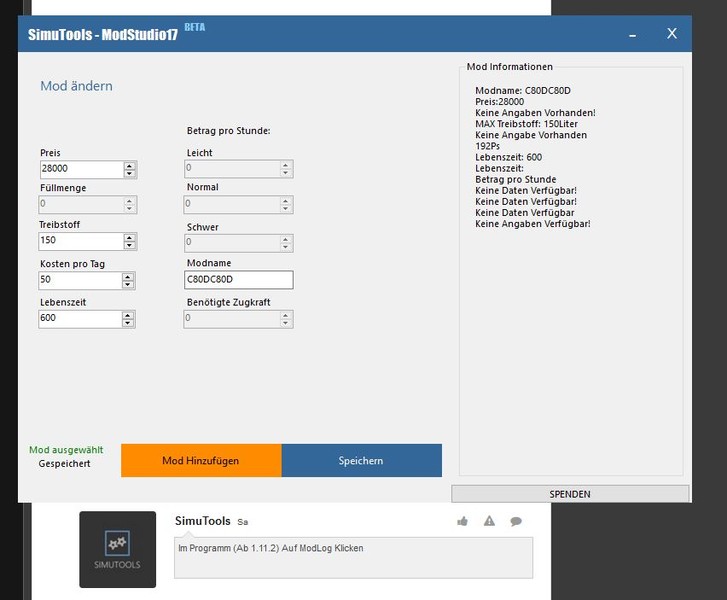Focus the Preis input field
The image size is (727, 600).
click(80, 170)
